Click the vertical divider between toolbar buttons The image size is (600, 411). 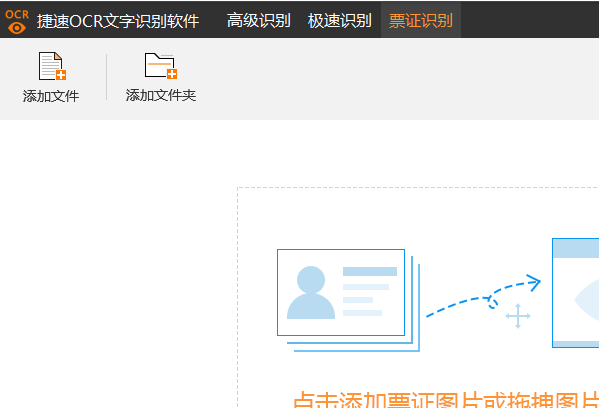[x=106, y=78]
